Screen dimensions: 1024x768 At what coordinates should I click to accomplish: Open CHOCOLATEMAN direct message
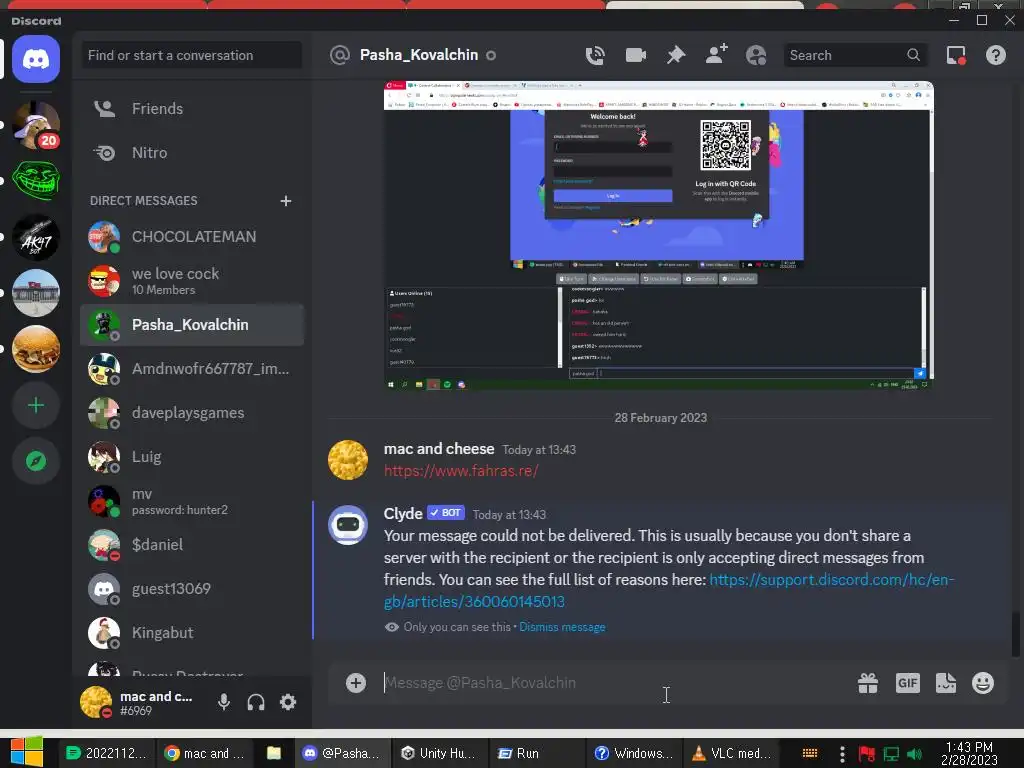192,236
